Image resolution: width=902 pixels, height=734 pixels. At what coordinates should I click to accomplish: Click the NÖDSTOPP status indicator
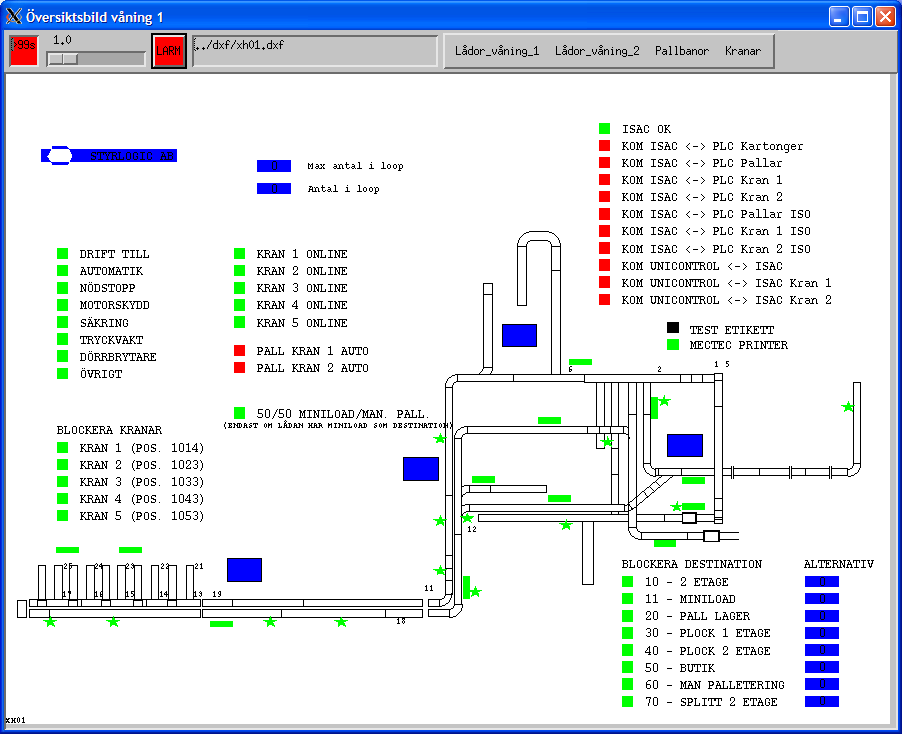click(63, 288)
